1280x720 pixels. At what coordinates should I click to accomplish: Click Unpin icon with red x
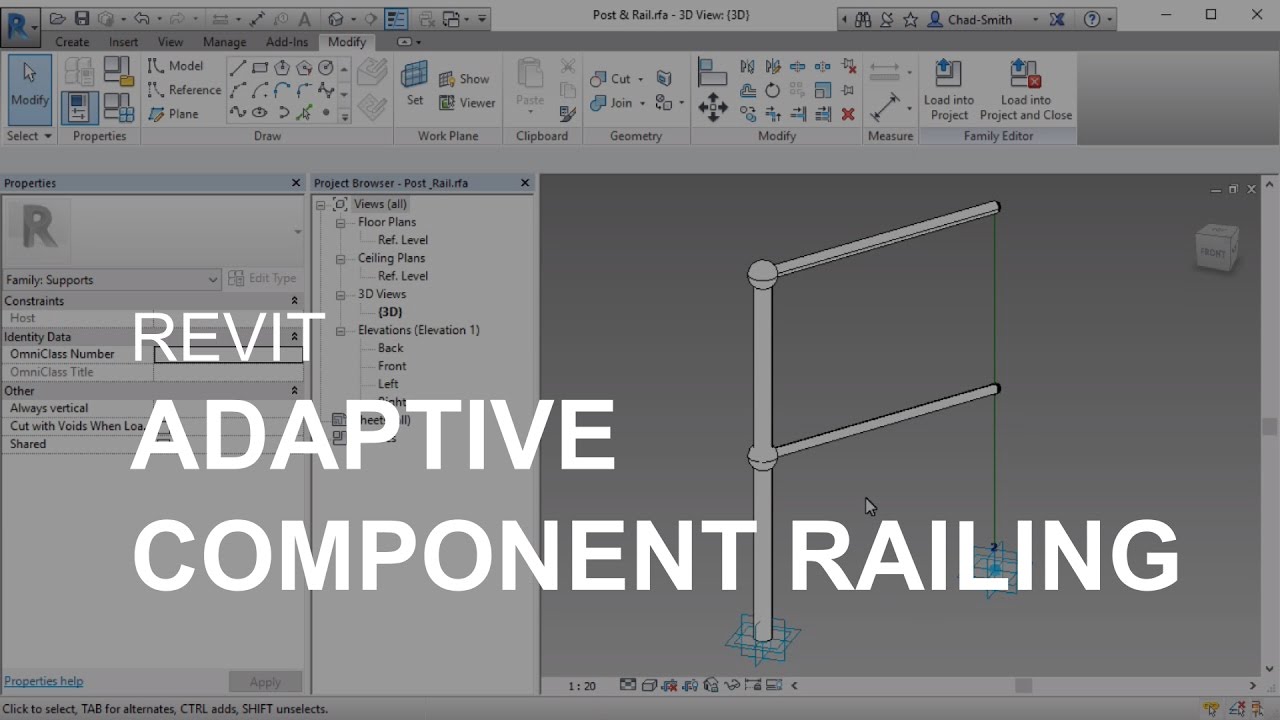[848, 67]
